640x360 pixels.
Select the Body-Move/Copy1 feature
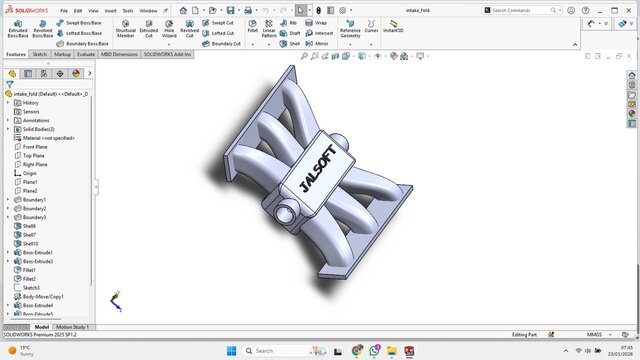39,297
